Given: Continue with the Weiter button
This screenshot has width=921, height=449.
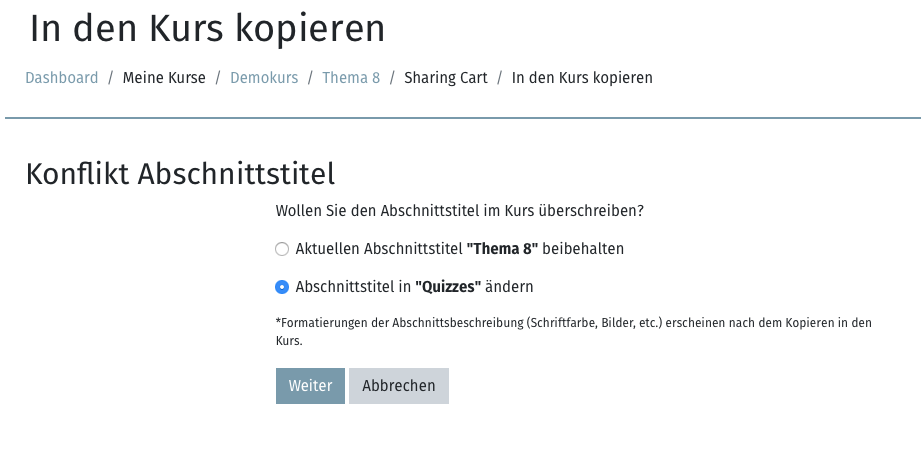Looking at the screenshot, I should (x=310, y=386).
